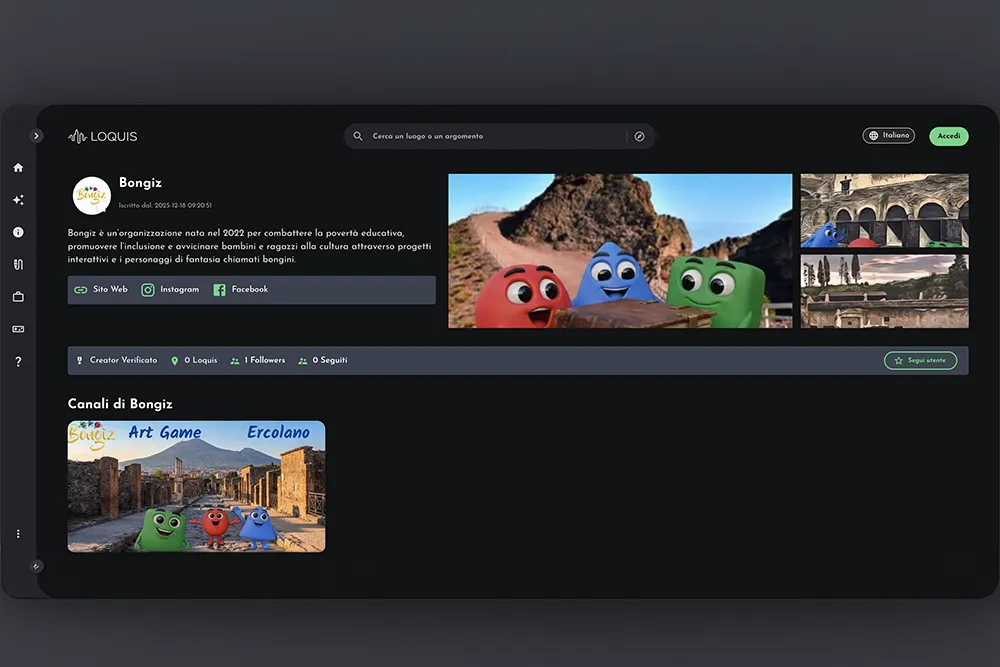
Task: Click the 'Iscritto dal' registration date text
Action: tap(165, 205)
